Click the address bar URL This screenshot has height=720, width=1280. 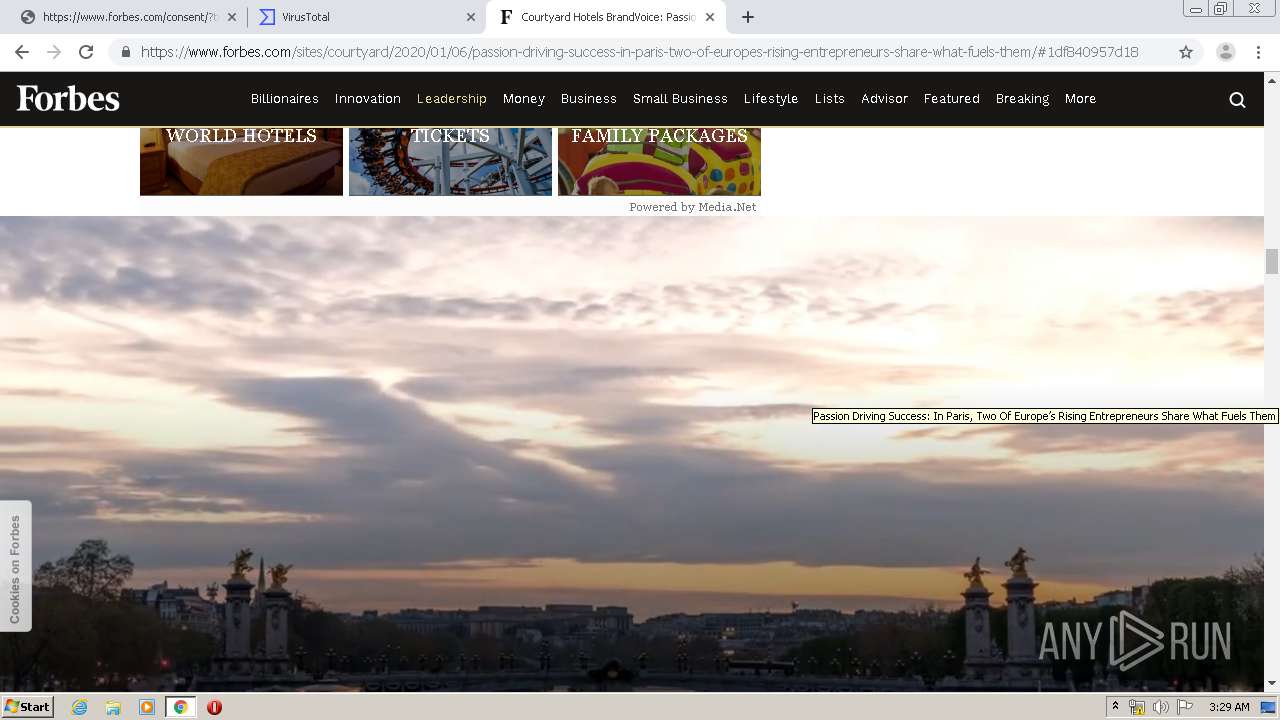pos(640,52)
